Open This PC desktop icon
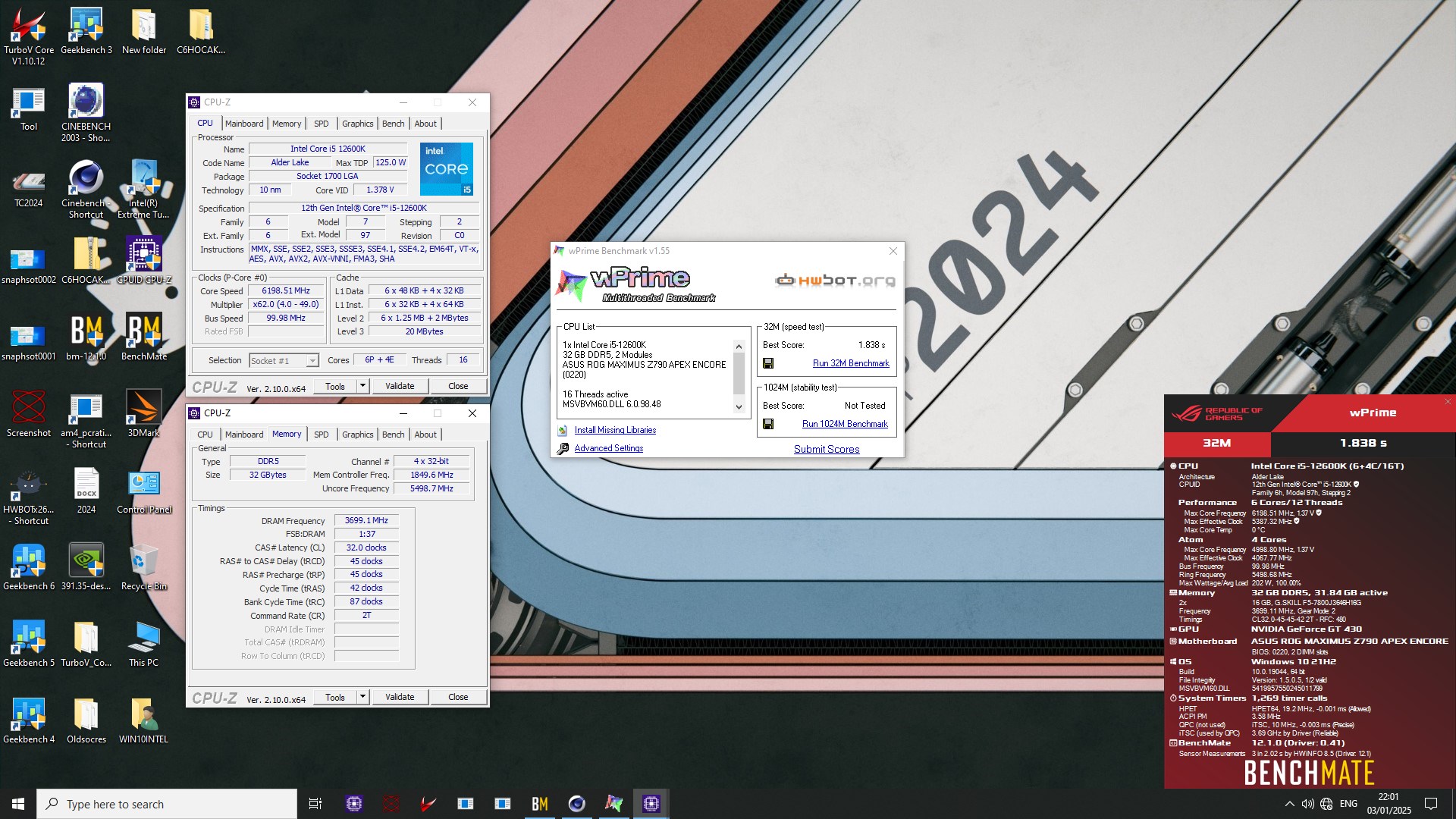1456x819 pixels. coord(144,644)
